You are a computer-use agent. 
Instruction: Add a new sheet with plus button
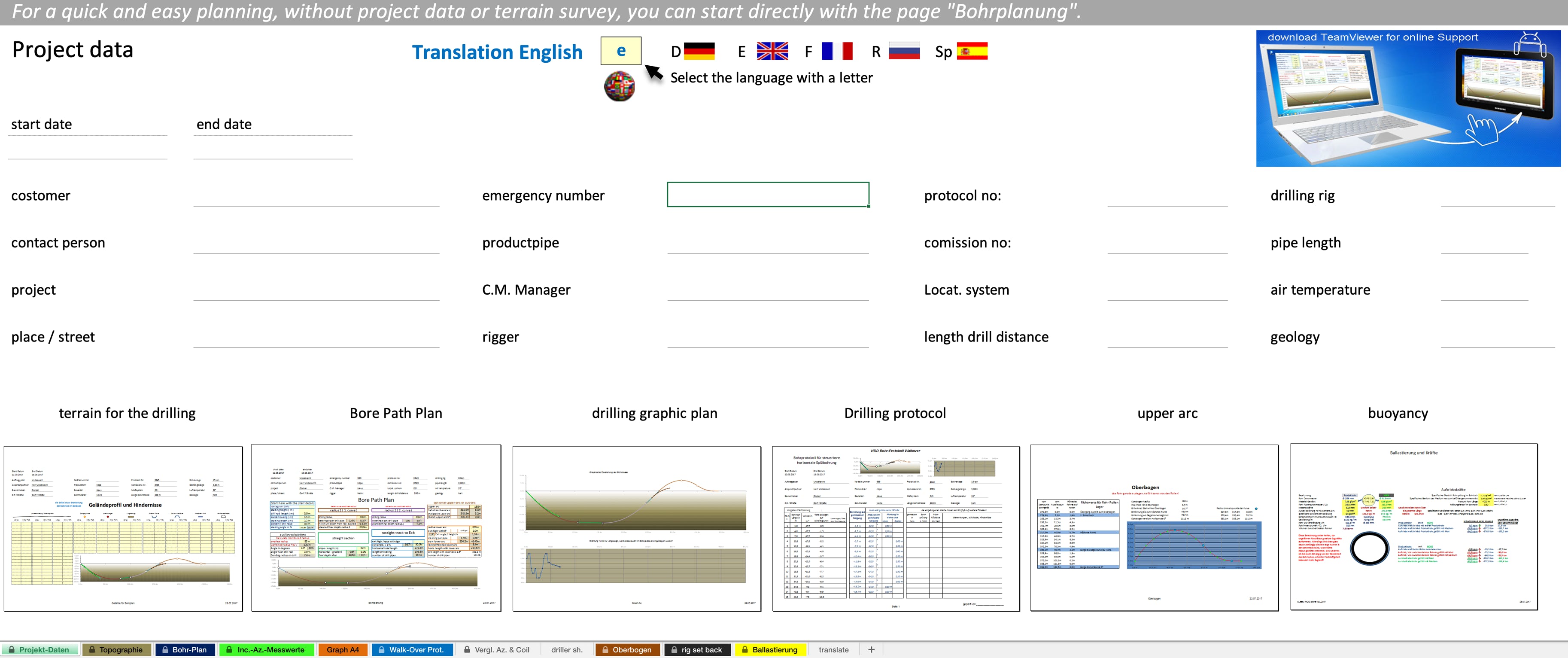pos(871,649)
